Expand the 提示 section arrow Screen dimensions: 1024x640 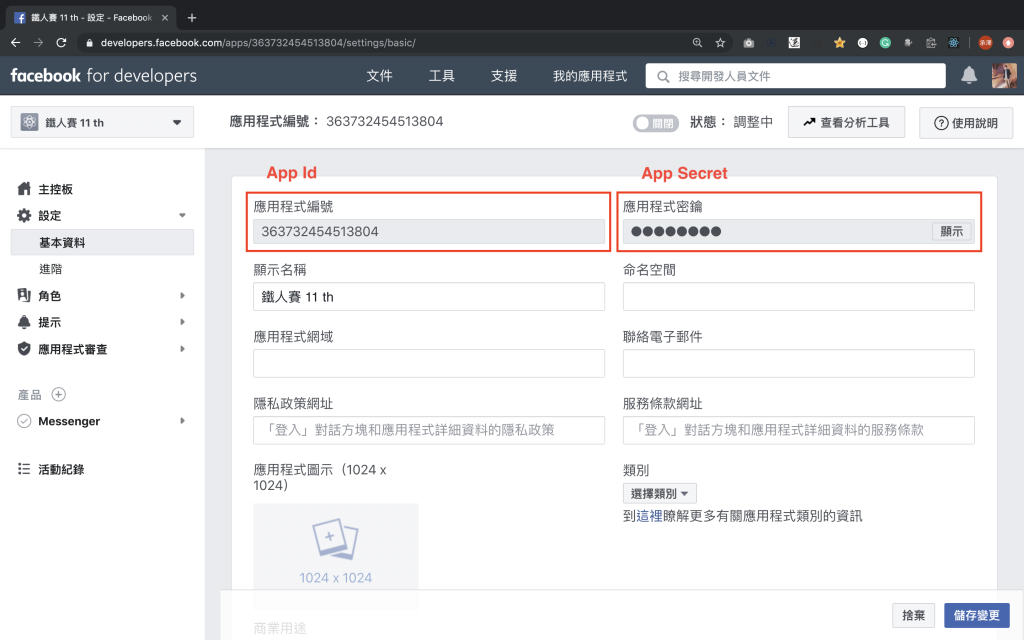pos(182,321)
